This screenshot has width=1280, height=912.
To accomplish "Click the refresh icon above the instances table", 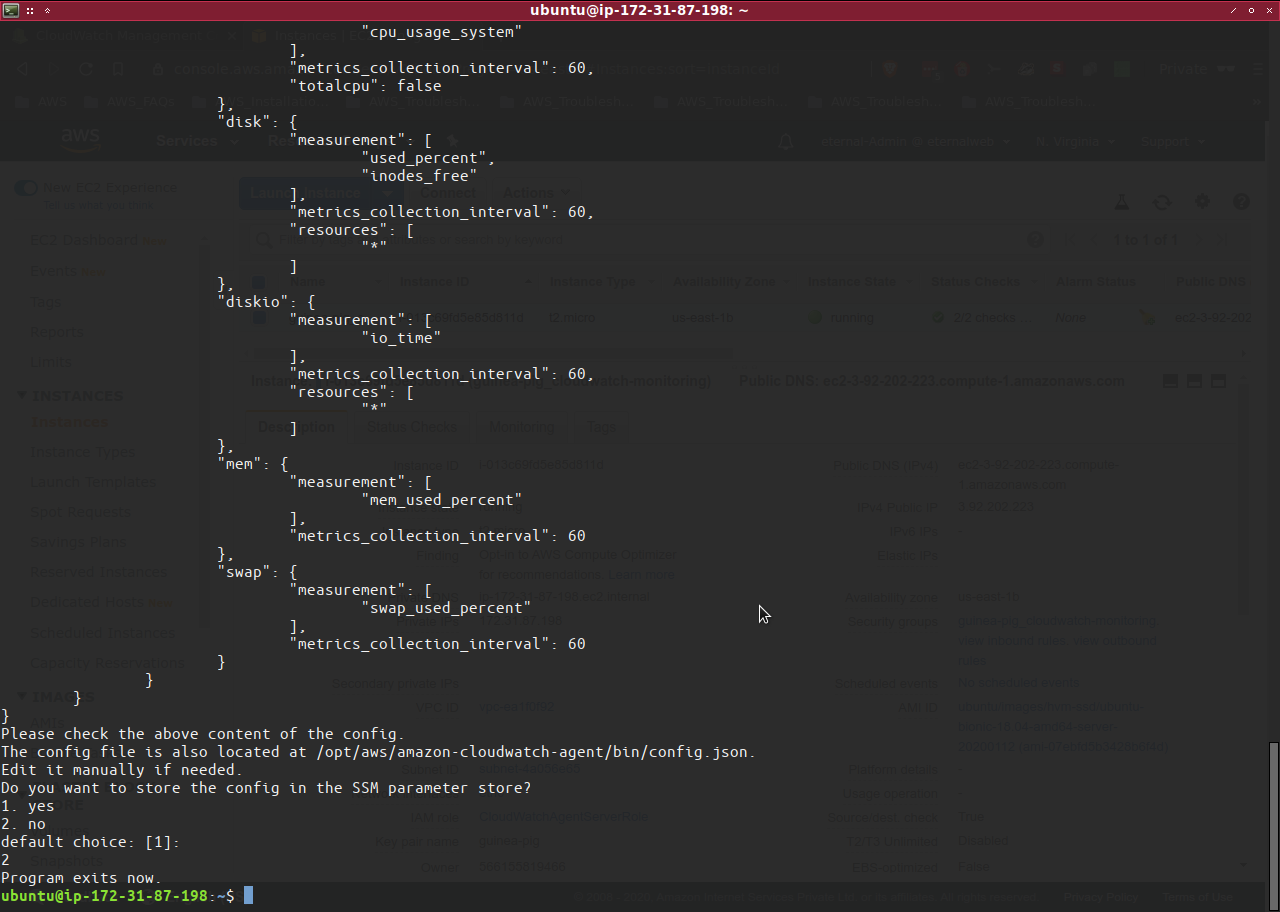I will point(1162,202).
